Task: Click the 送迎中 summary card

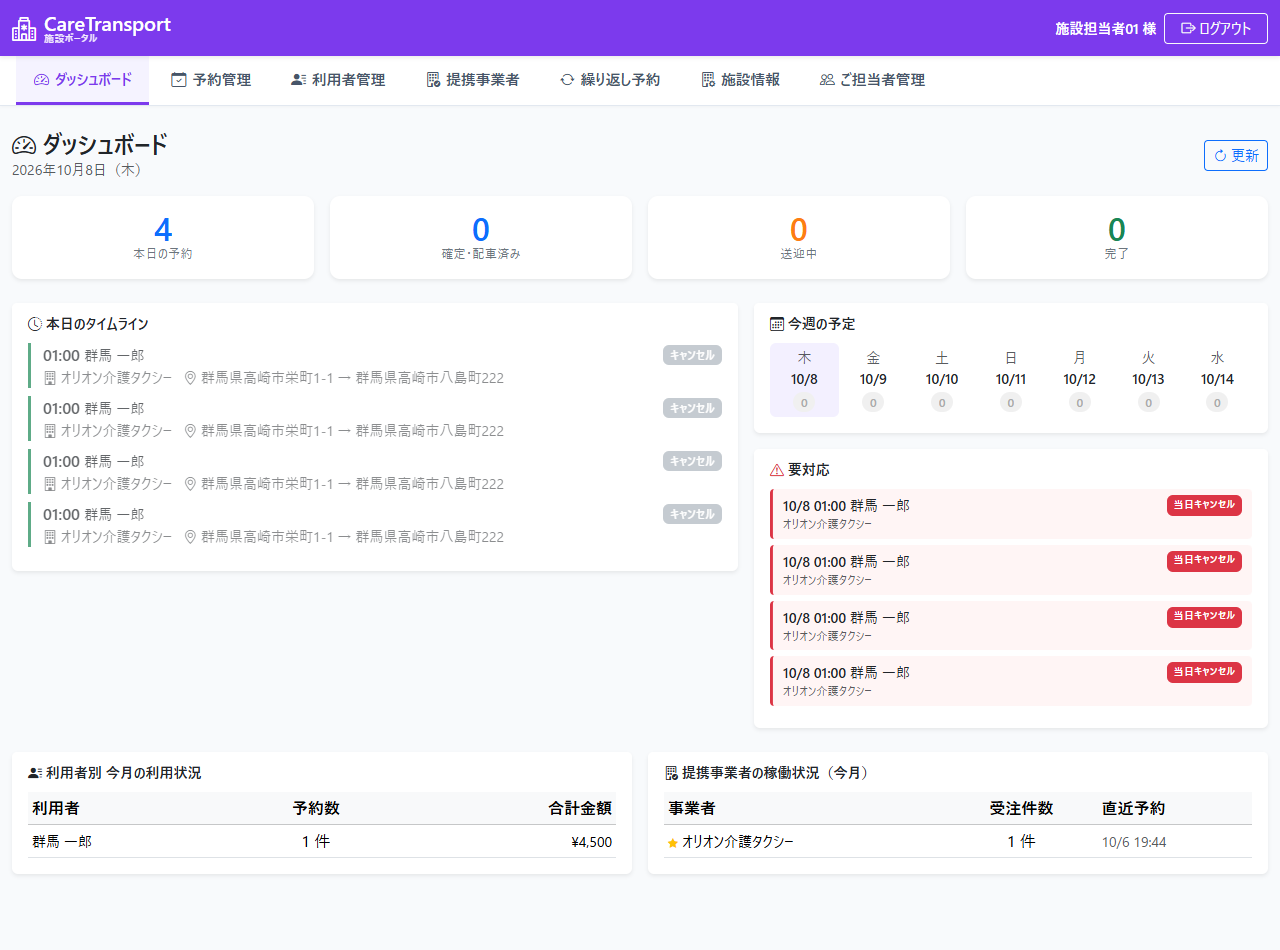Action: point(799,237)
